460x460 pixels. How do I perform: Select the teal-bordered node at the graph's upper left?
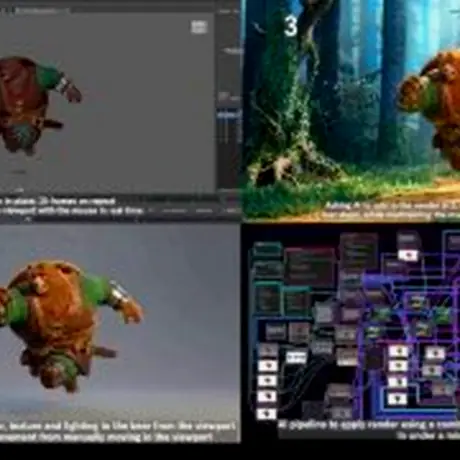267,249
